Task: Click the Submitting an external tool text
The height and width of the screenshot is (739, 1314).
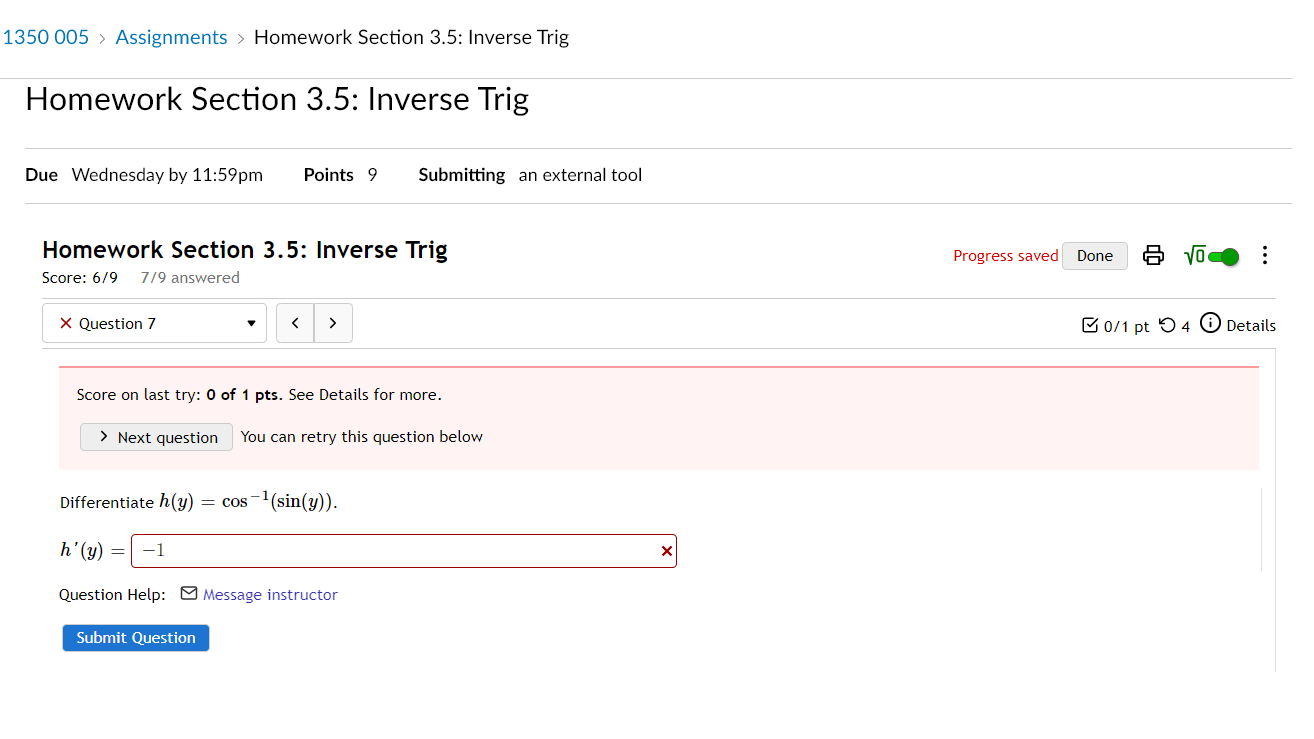Action: pos(530,175)
